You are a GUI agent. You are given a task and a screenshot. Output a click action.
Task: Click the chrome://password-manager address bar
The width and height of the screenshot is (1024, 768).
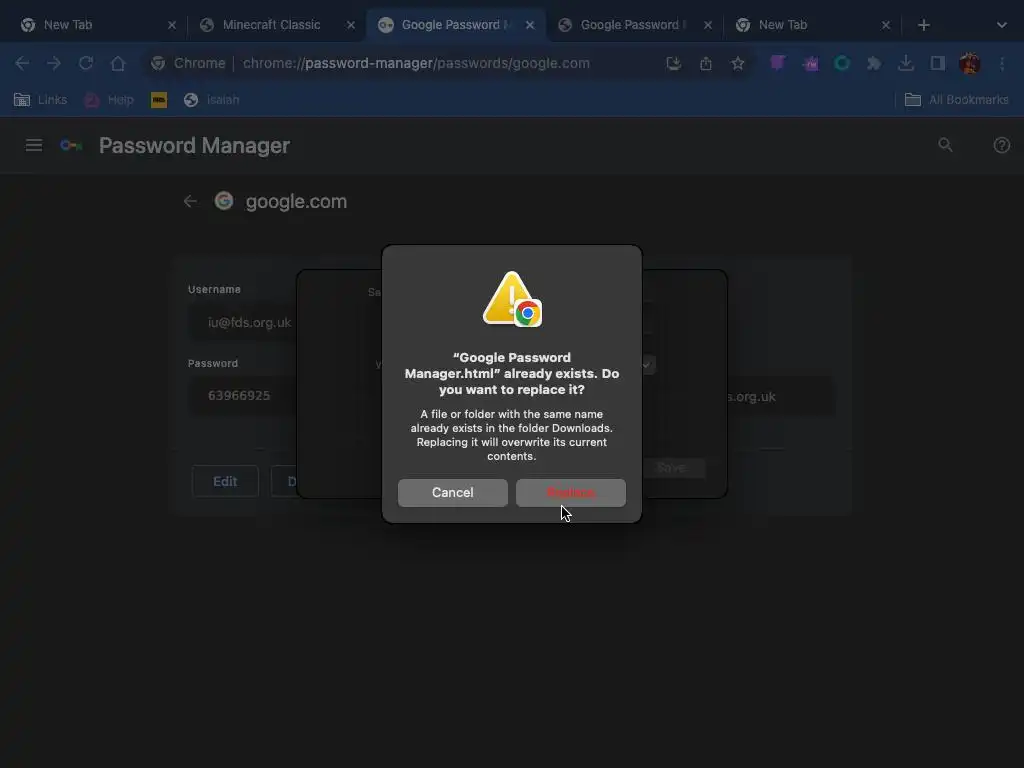click(416, 63)
